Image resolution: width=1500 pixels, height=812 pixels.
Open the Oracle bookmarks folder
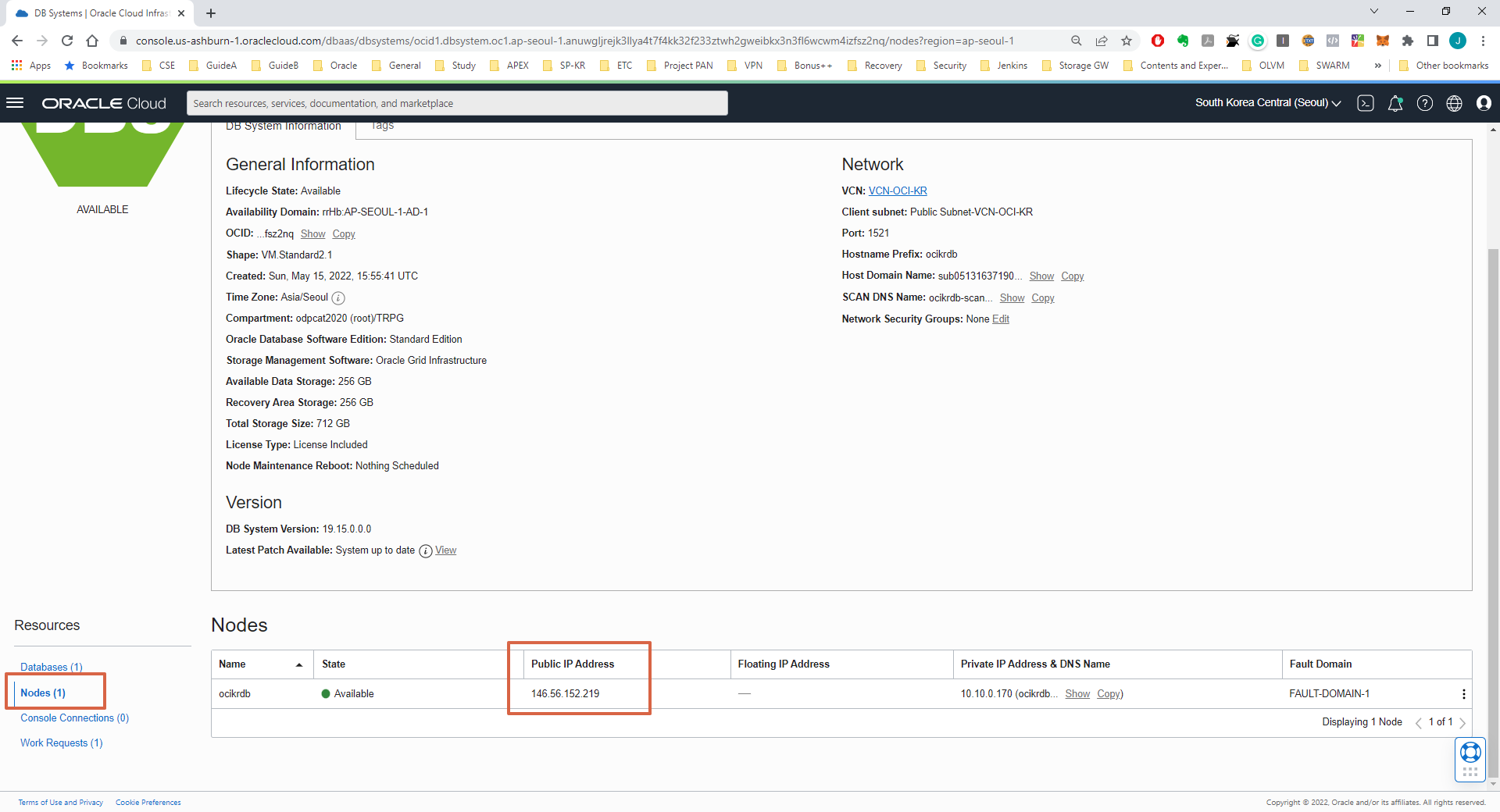tap(335, 66)
